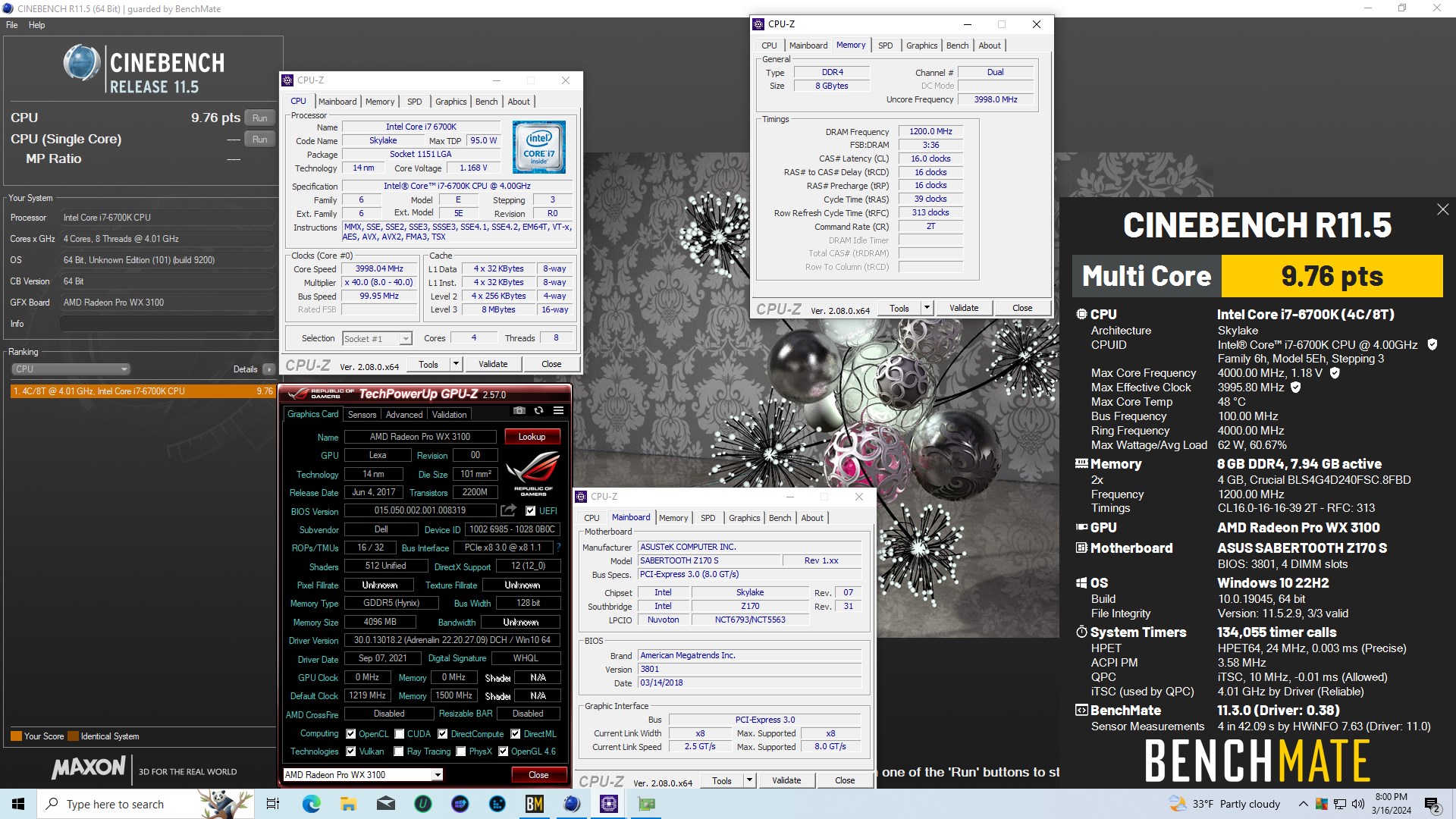Open Tools dropdown arrow in CPU-Z Mainboard window
The width and height of the screenshot is (1456, 819).
[749, 780]
